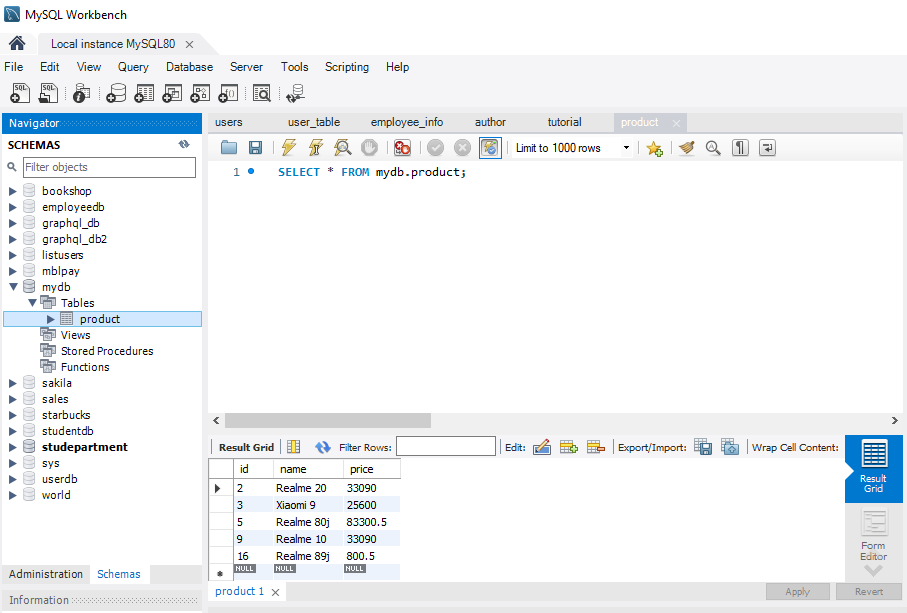The width and height of the screenshot is (907, 613).
Task: Open find panel magnifier icon
Action: click(713, 148)
